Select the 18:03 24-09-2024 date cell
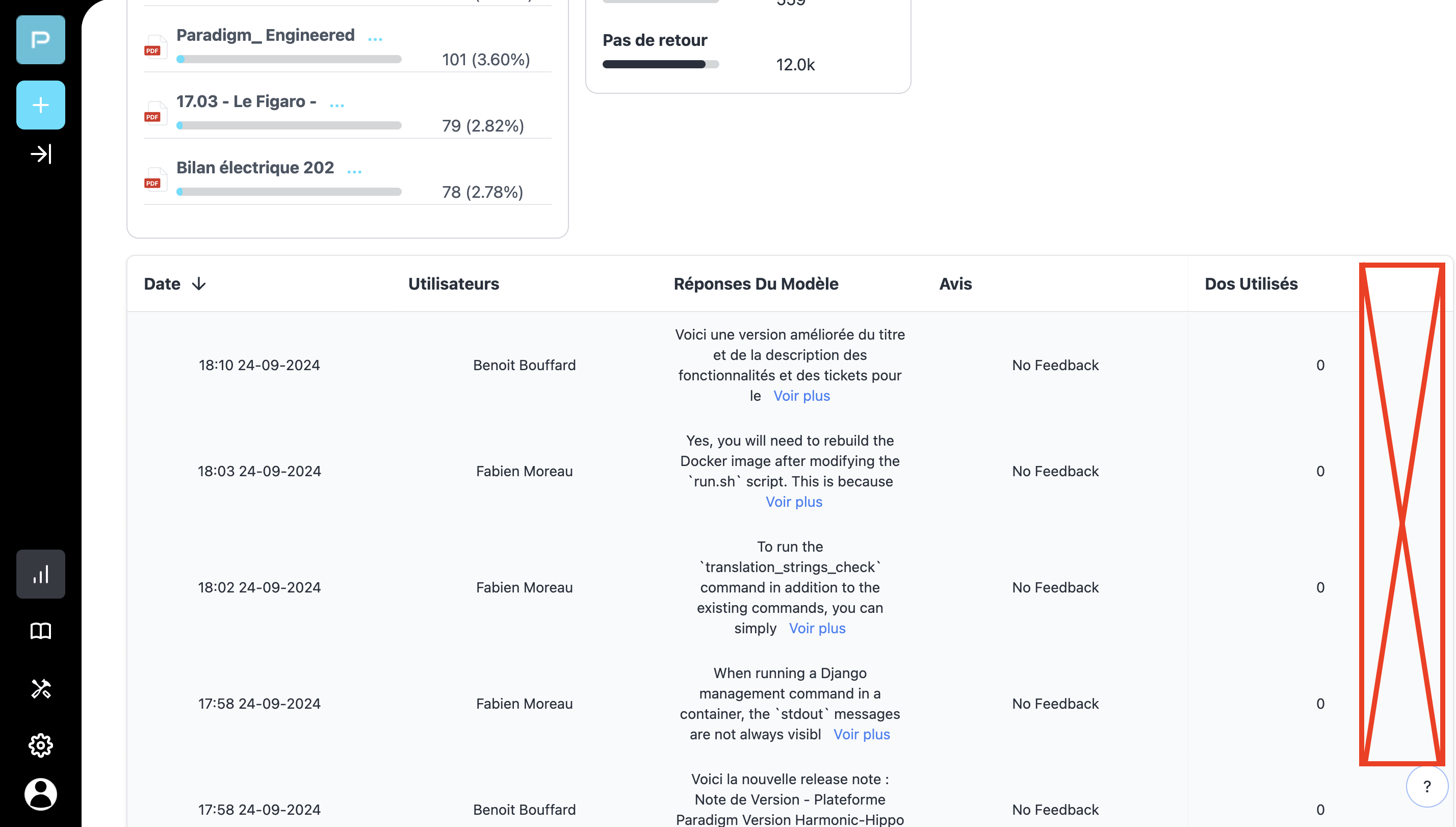 pyautogui.click(x=259, y=472)
